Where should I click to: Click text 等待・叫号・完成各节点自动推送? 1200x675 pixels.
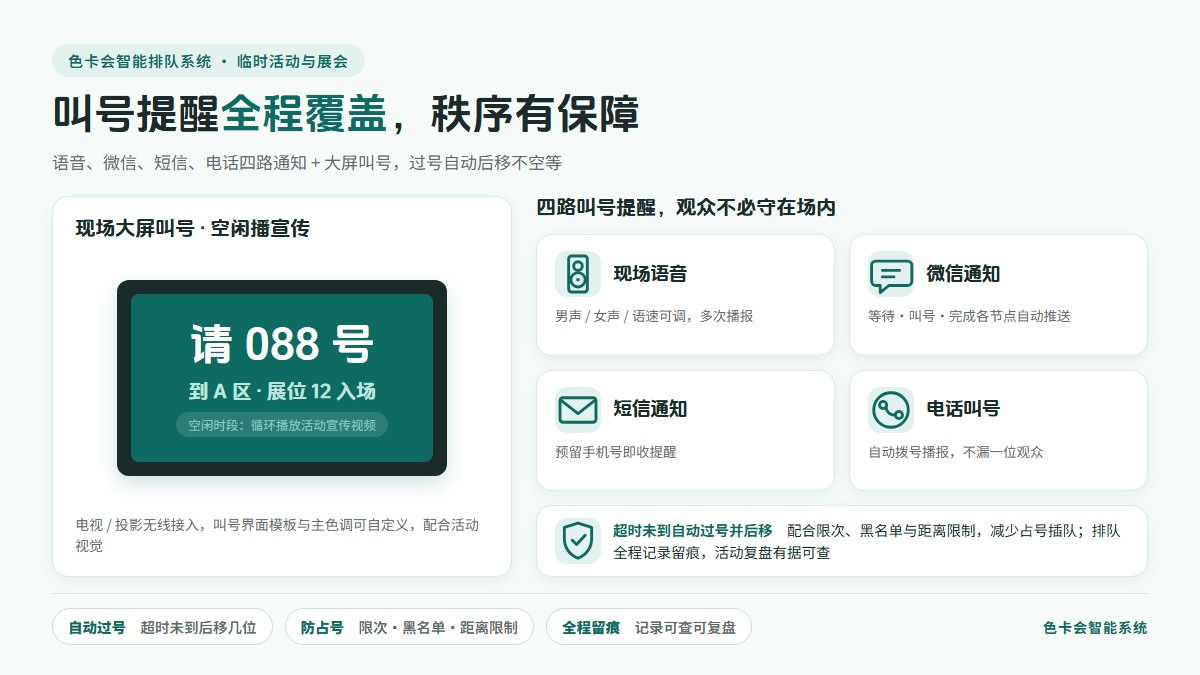click(969, 316)
